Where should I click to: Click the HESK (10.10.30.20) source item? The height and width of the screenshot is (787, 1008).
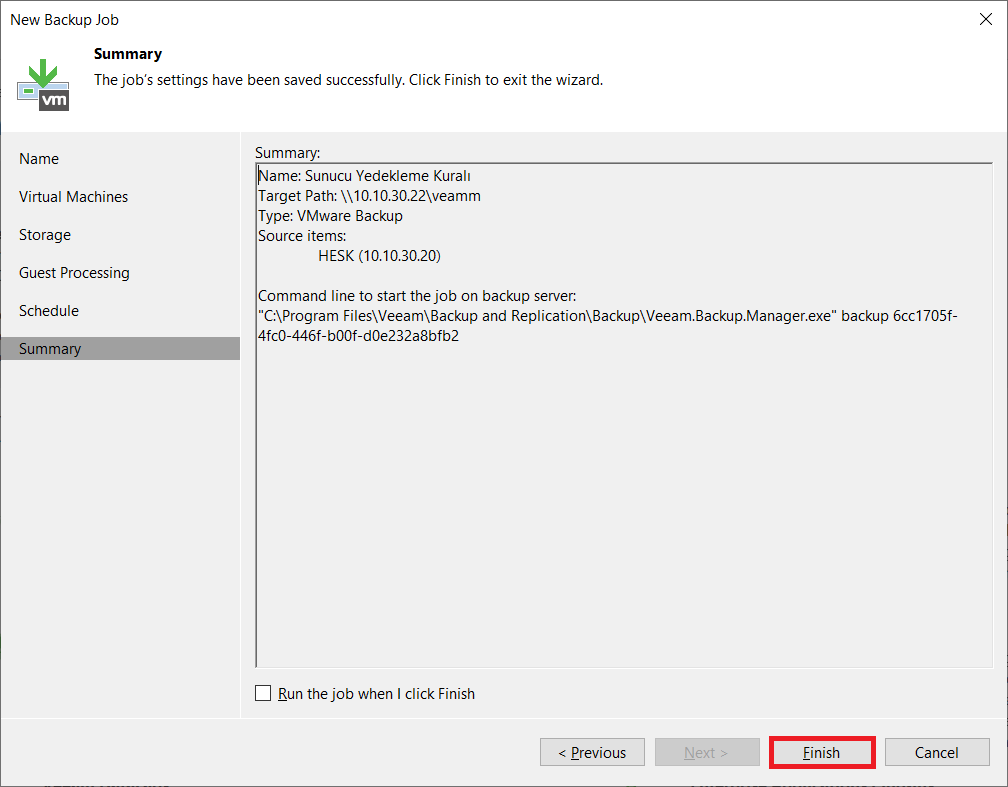pyautogui.click(x=379, y=256)
